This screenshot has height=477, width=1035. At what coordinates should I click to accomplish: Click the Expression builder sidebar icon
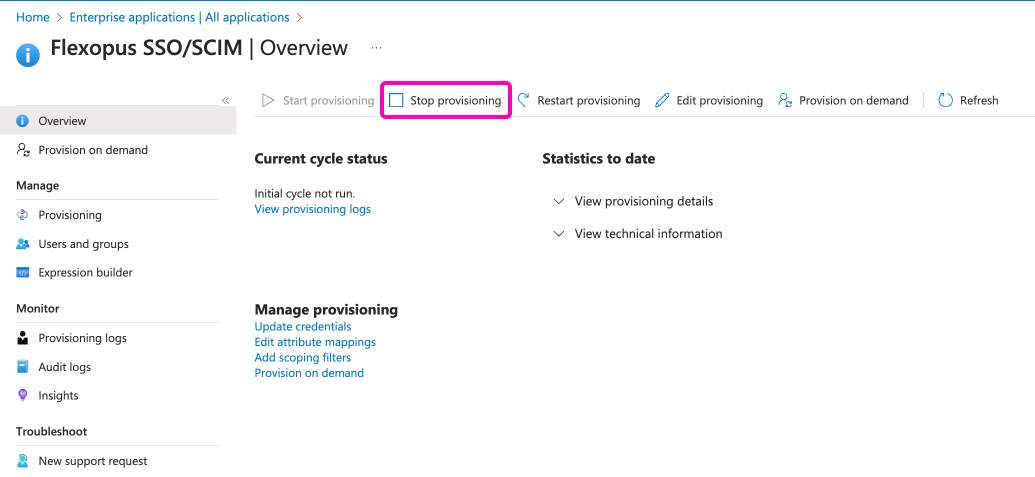[23, 272]
